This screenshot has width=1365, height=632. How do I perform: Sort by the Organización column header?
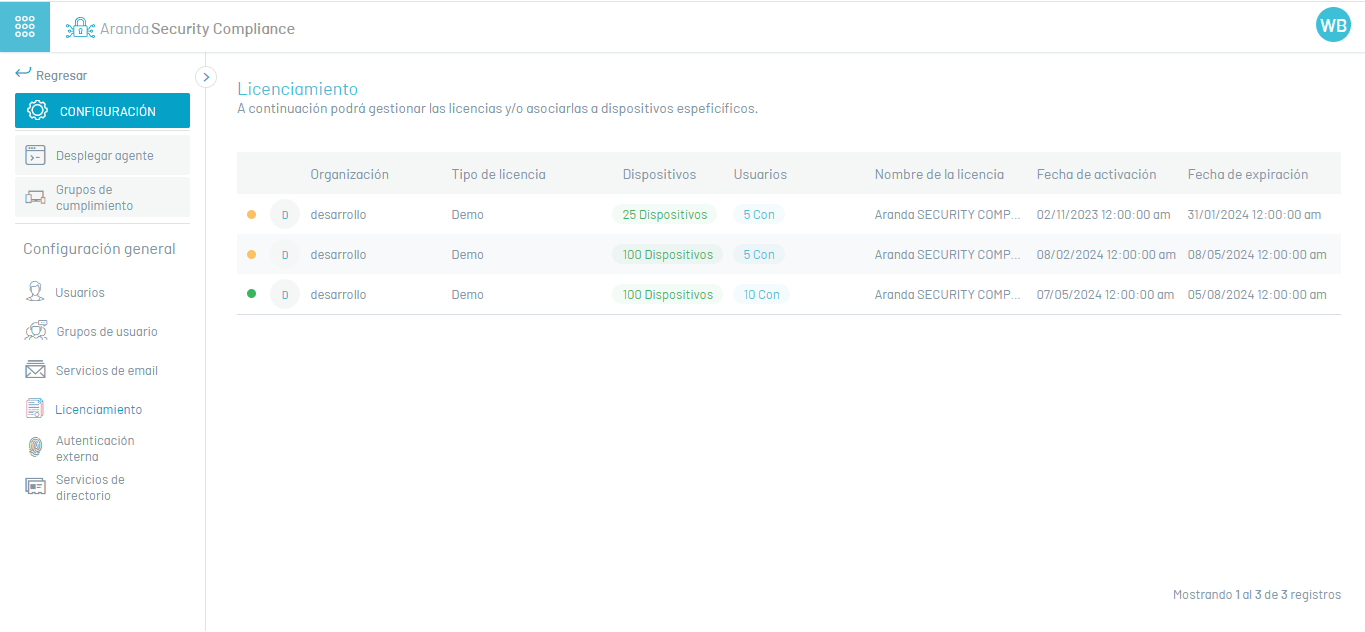point(349,174)
